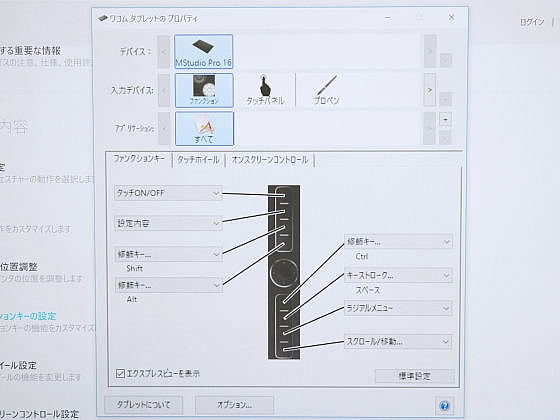Open help with the blue question mark icon
This screenshot has height=420, width=560.
click(x=444, y=406)
